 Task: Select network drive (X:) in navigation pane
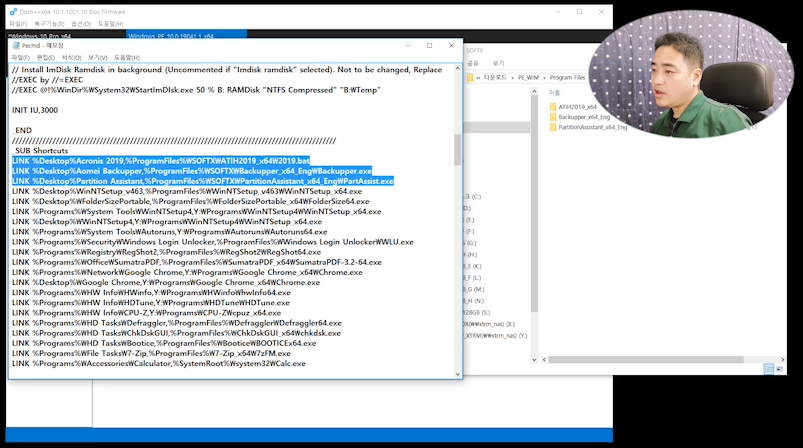pyautogui.click(x=489, y=324)
